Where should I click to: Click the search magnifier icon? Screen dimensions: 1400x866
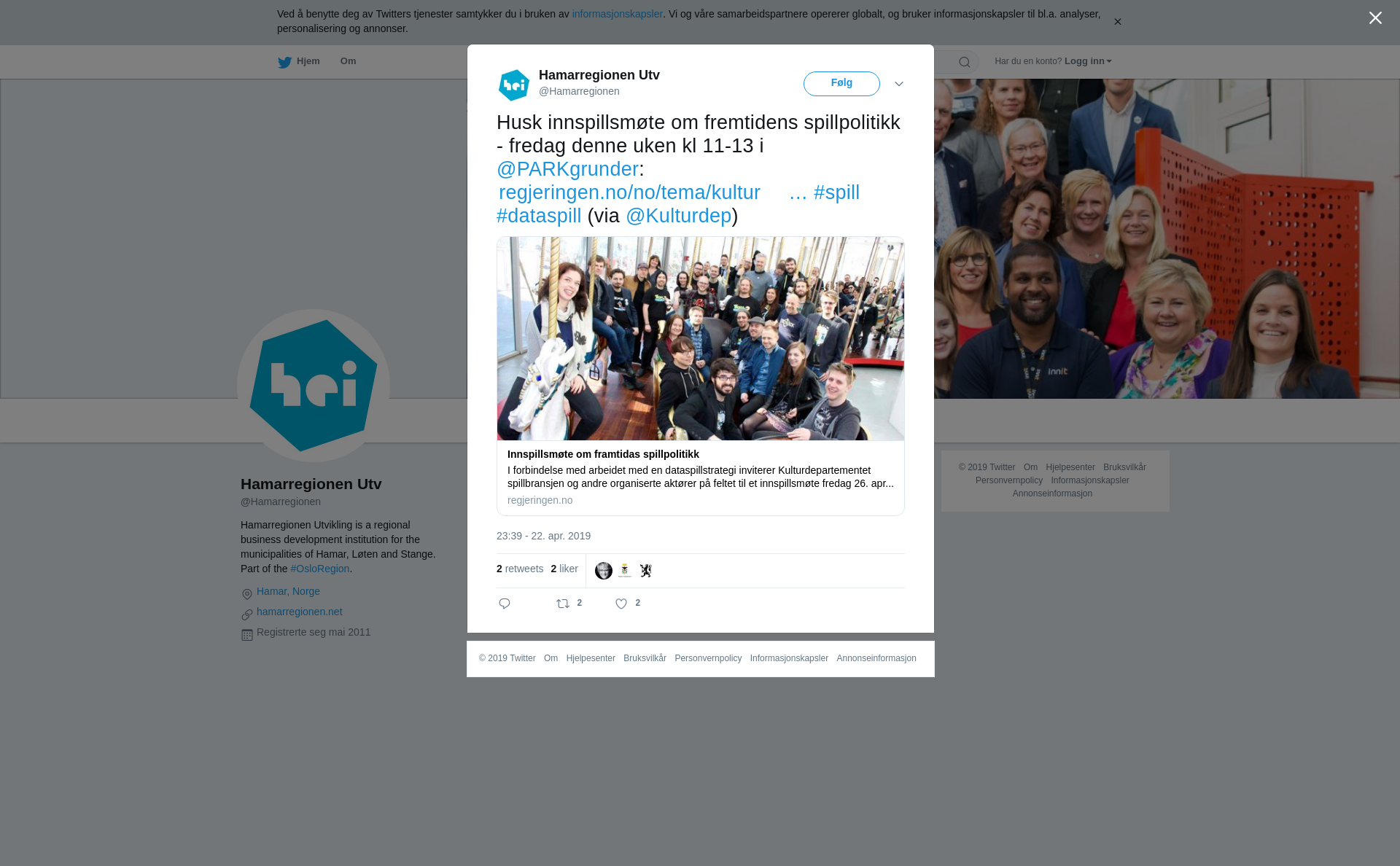click(x=965, y=62)
